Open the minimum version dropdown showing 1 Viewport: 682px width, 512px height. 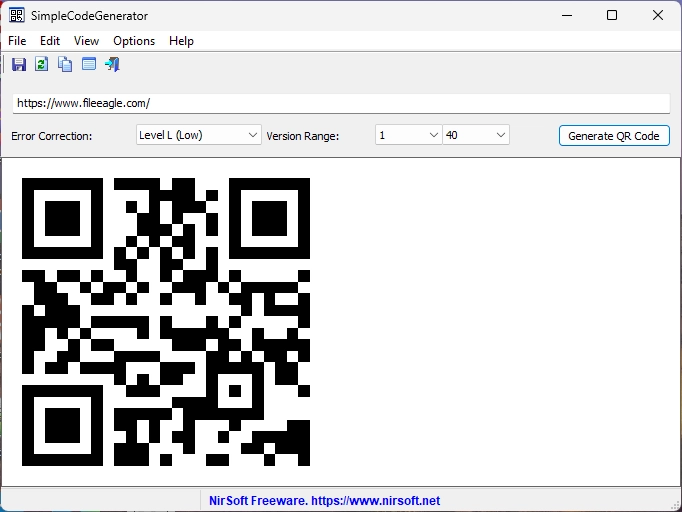coord(408,135)
